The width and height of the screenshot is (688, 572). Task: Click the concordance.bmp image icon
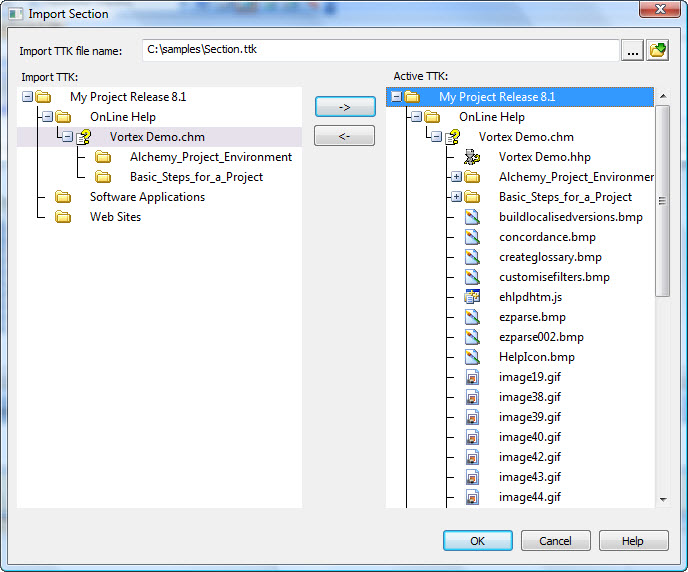click(472, 237)
